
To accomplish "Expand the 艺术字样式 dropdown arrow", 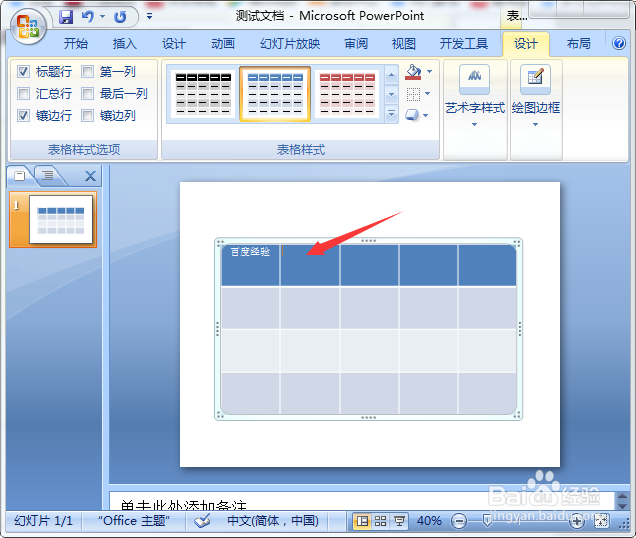I will (x=475, y=125).
